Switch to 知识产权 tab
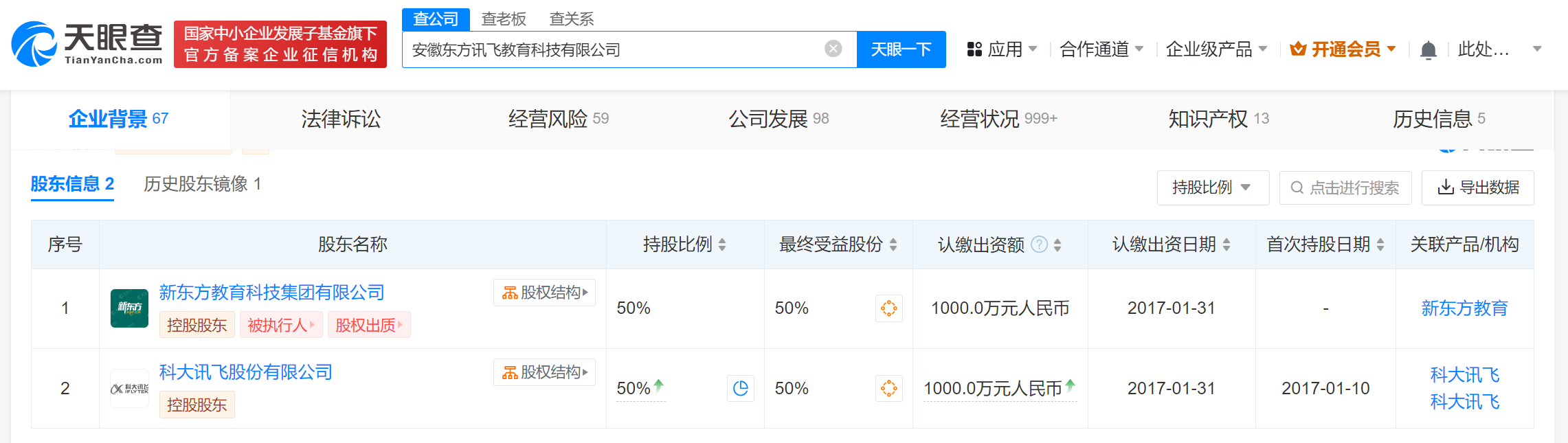 pos(1218,120)
